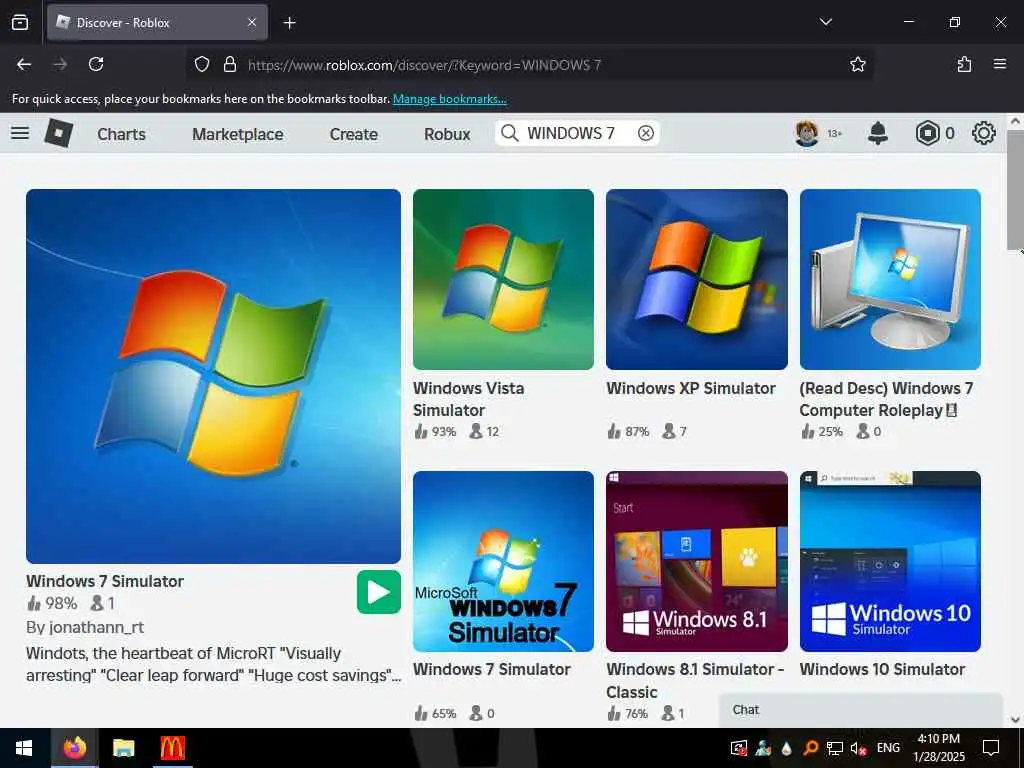1024x768 pixels.
Task: Click Windows XP Simulator title link
Action: pyautogui.click(x=691, y=388)
